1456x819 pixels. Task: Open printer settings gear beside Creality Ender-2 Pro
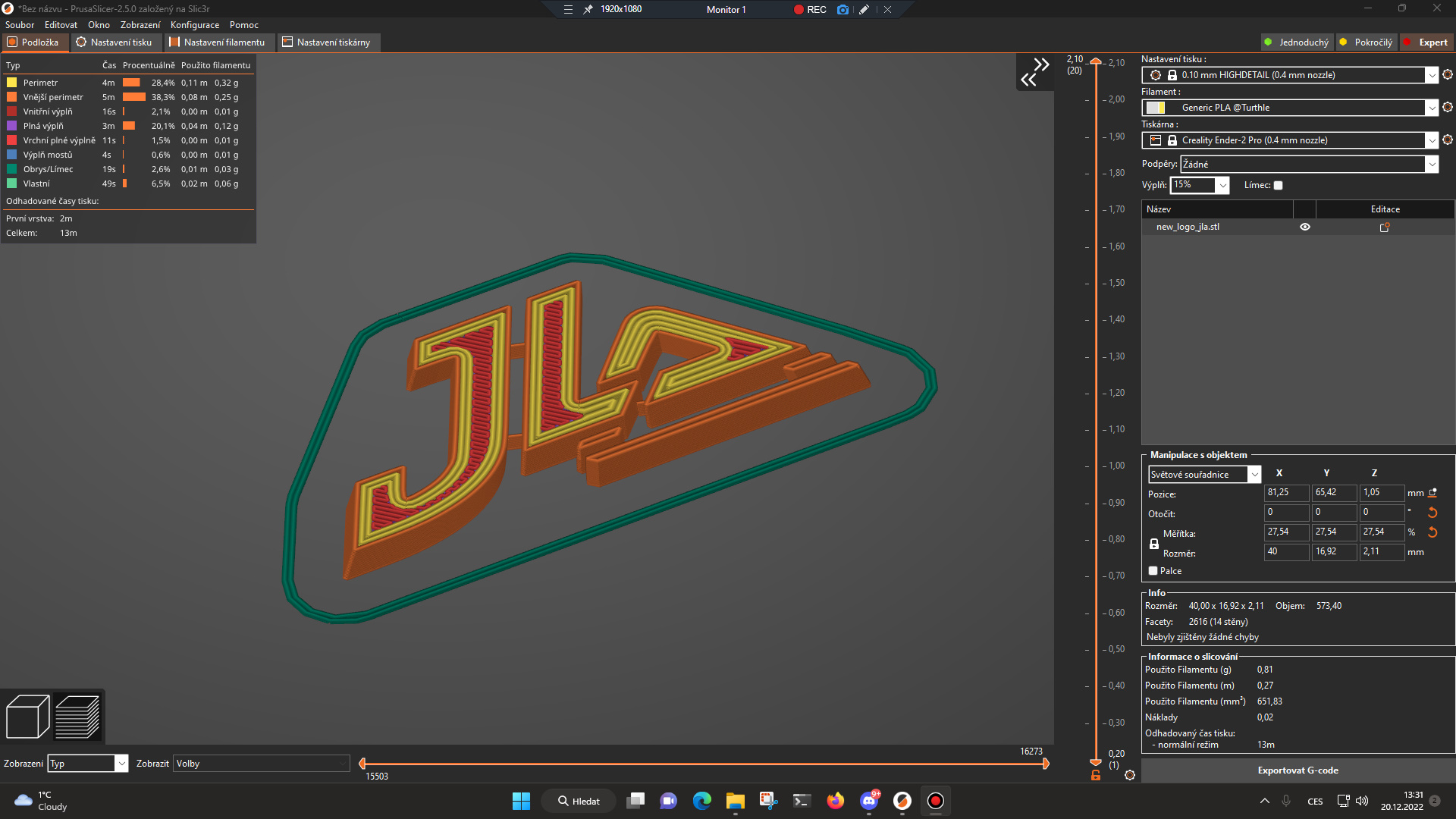pyautogui.click(x=1447, y=140)
